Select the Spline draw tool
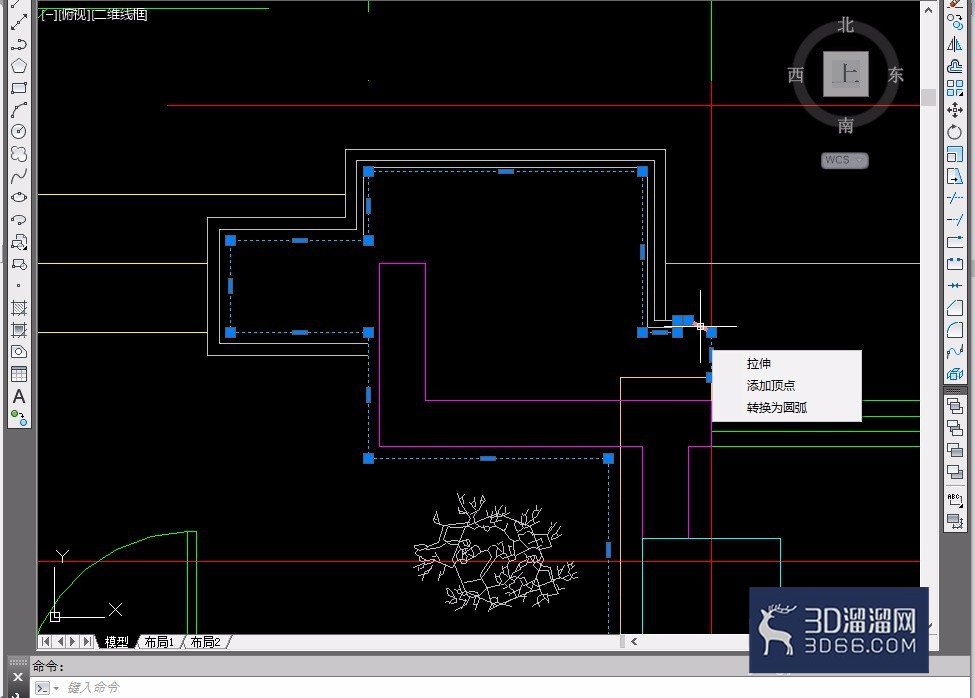The image size is (975, 698). tap(19, 176)
